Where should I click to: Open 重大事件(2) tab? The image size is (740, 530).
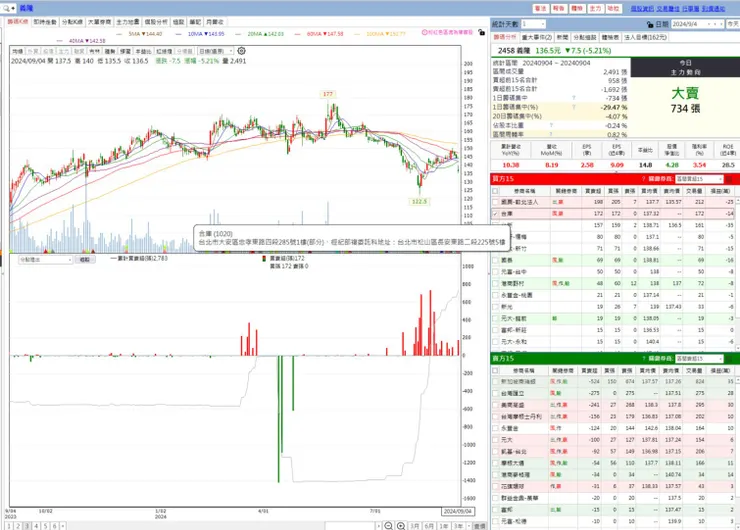537,37
